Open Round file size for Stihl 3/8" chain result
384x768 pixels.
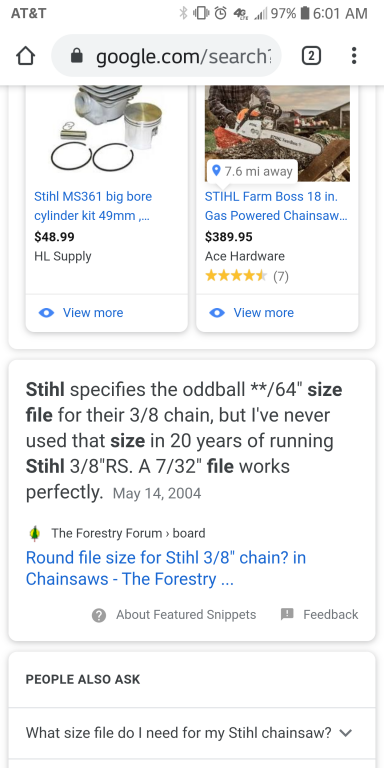point(166,568)
